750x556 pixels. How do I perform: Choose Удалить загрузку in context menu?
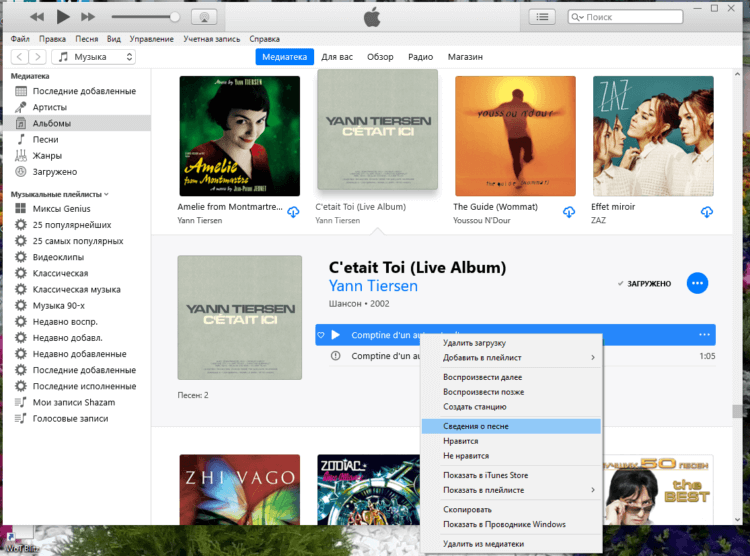pyautogui.click(x=511, y=343)
